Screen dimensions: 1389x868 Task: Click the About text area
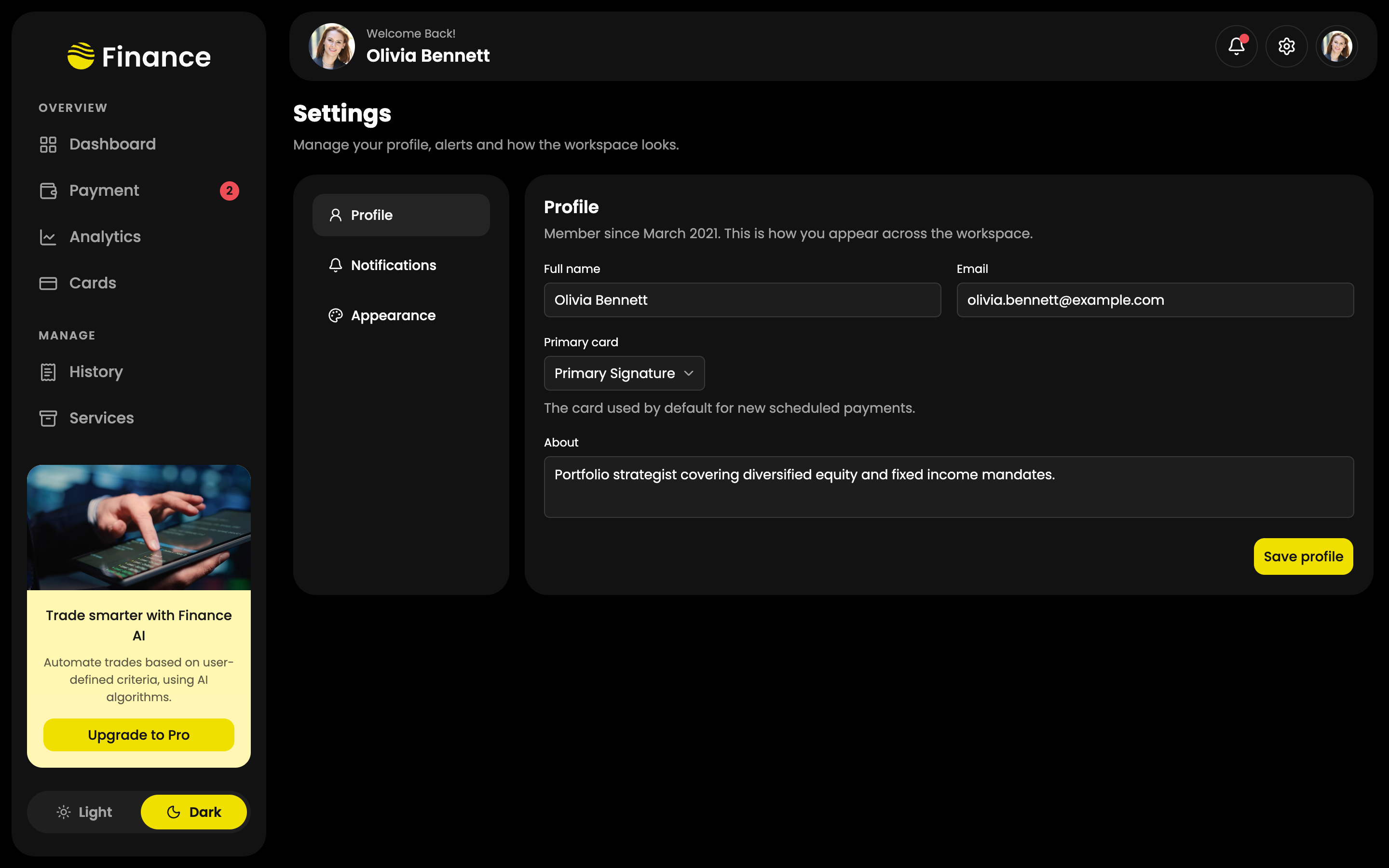[x=949, y=487]
